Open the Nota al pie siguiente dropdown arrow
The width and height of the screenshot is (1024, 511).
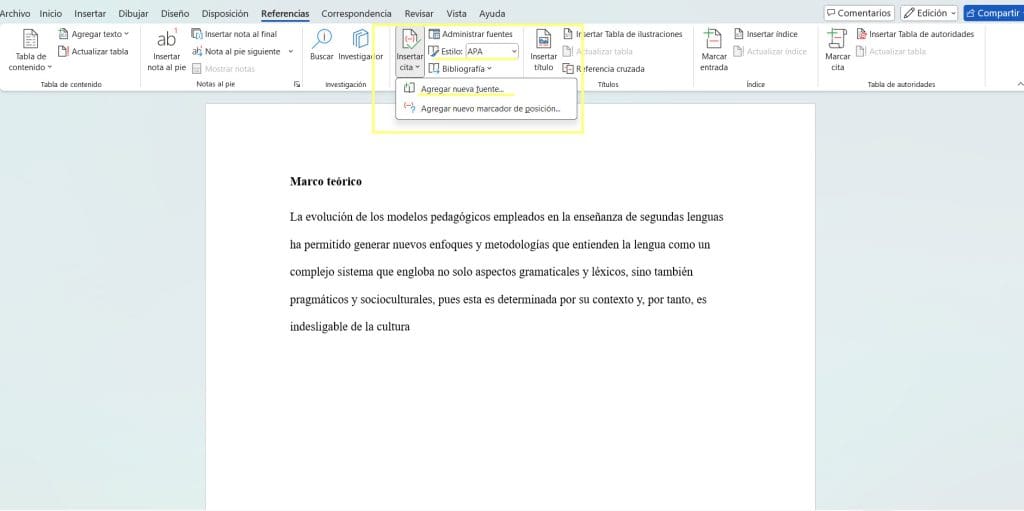(291, 52)
